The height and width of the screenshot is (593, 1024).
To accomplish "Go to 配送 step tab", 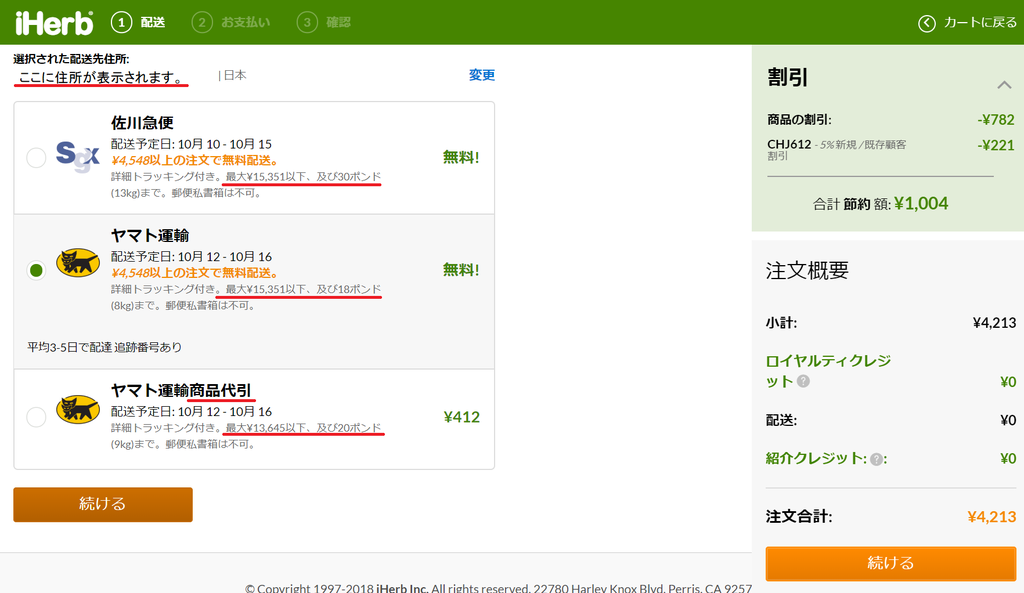I will click(x=138, y=22).
